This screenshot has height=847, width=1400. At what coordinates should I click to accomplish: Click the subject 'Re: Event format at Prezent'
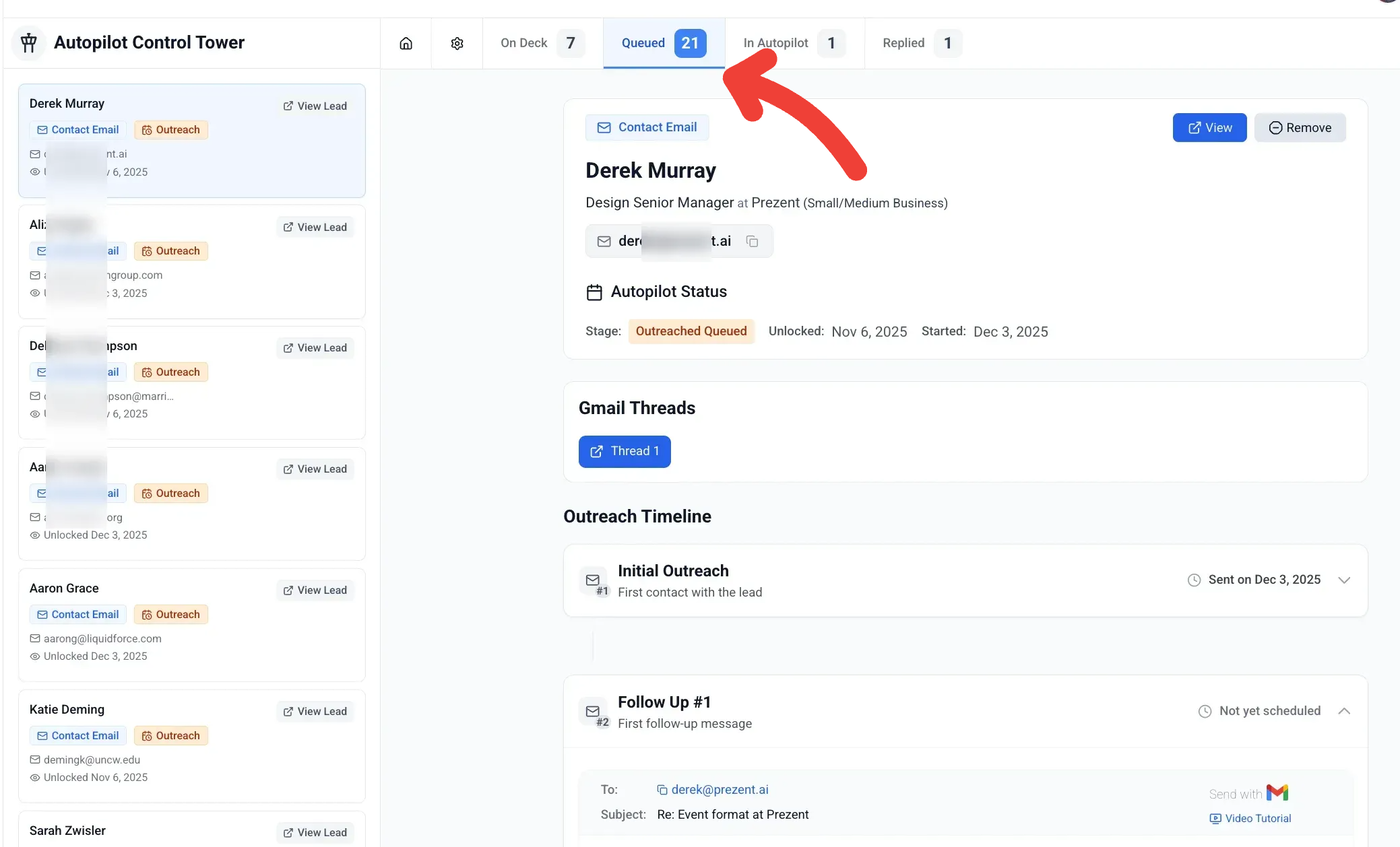733,814
